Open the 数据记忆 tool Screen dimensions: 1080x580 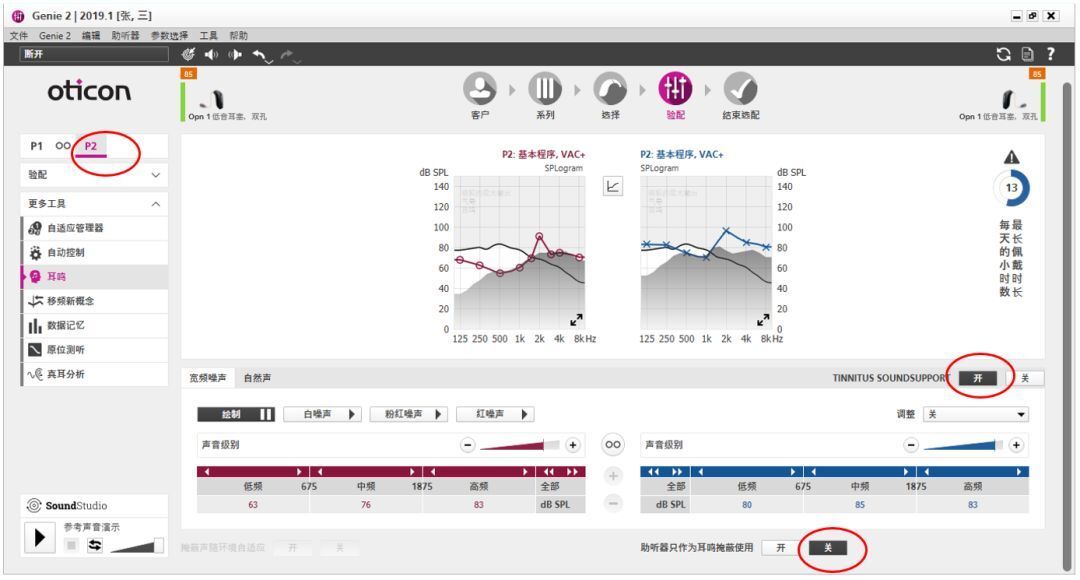point(95,325)
